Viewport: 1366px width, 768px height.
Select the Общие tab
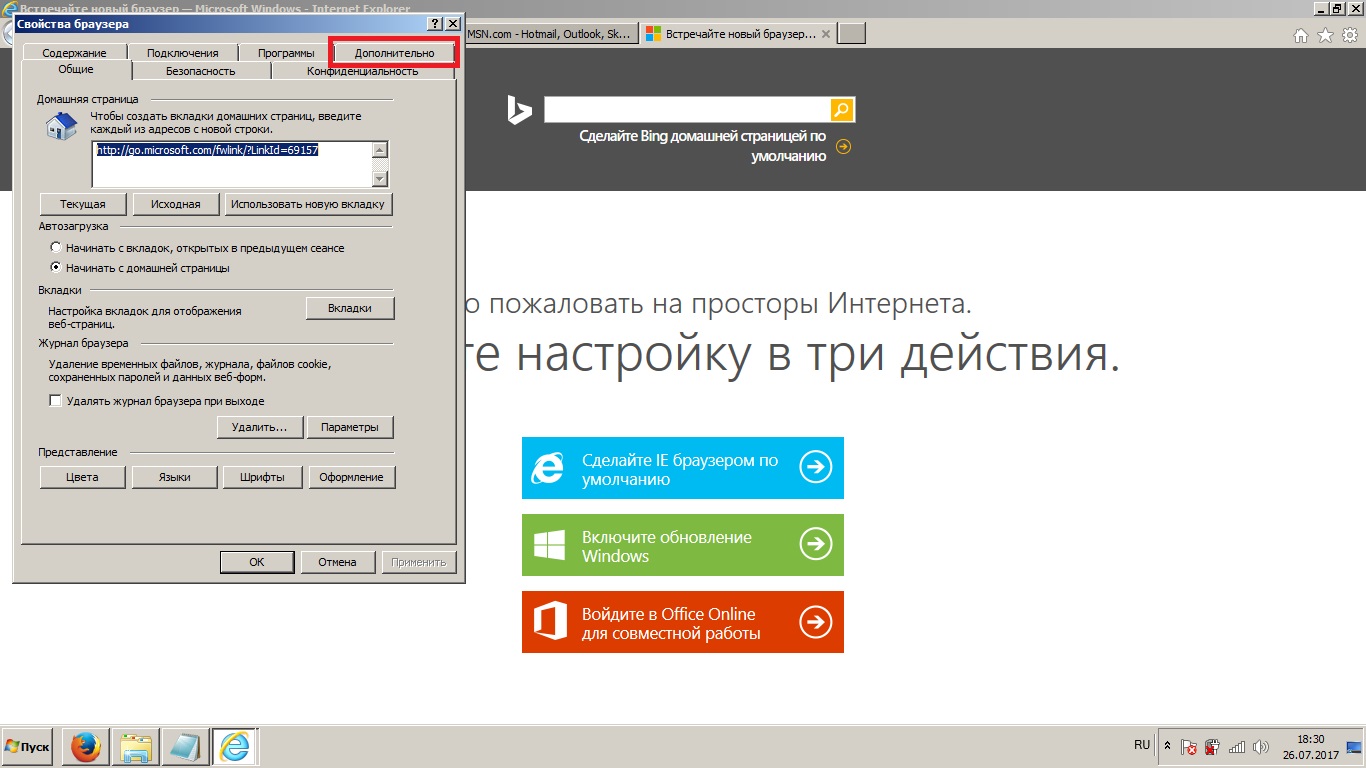[x=76, y=70]
